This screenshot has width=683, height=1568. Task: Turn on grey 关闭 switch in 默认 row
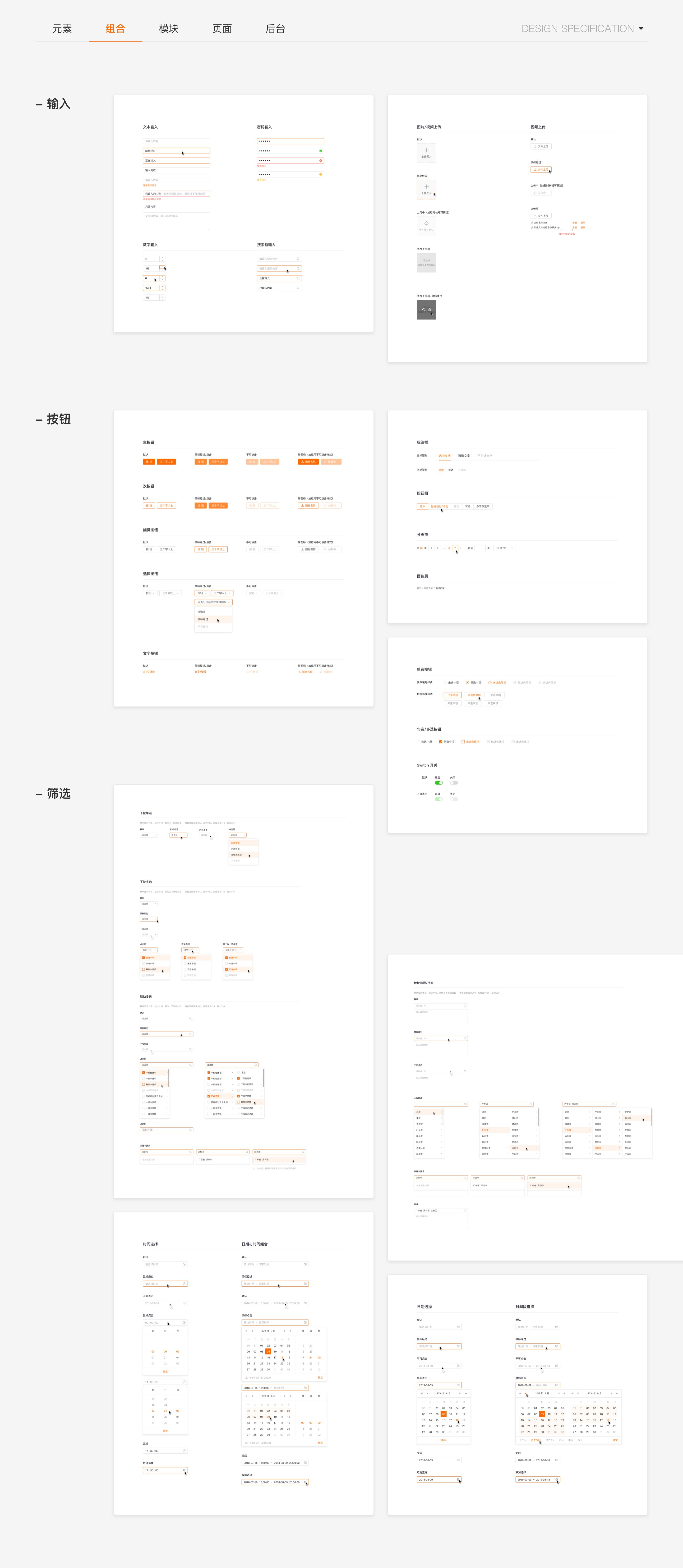(454, 783)
